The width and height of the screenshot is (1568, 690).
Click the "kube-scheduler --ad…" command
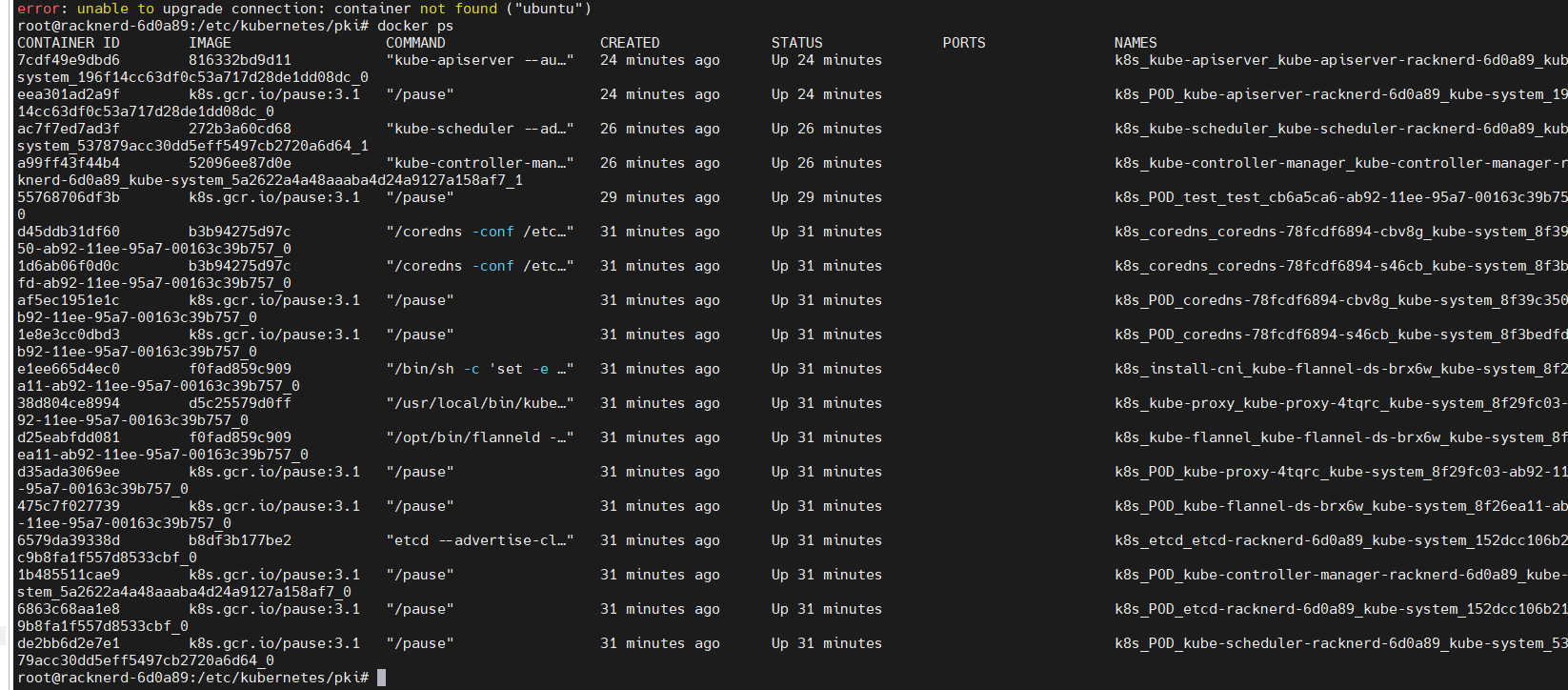click(x=480, y=129)
